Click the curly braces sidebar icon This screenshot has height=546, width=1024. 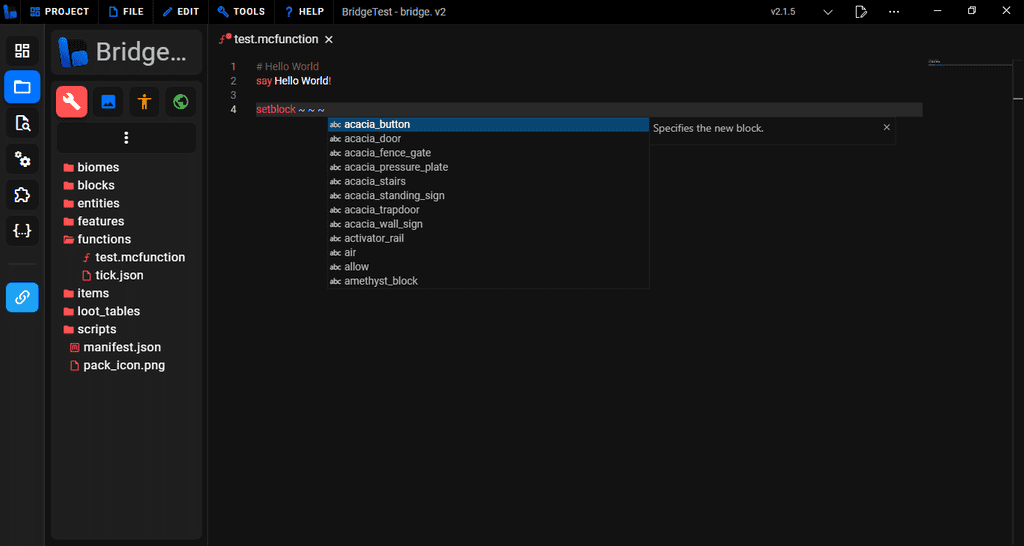[x=22, y=231]
